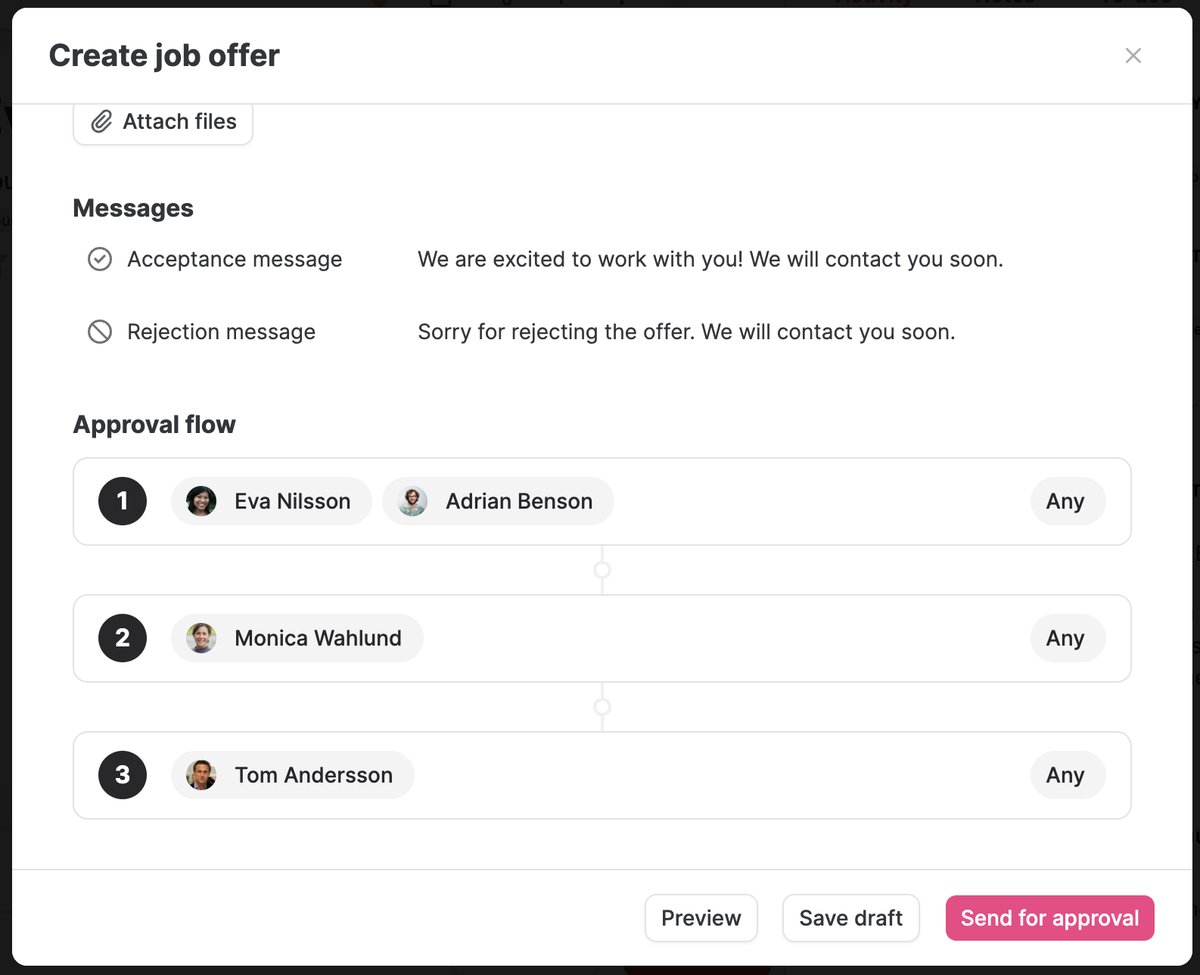This screenshot has width=1200, height=975.
Task: Edit the acceptance message text
Action: [x=710, y=260]
